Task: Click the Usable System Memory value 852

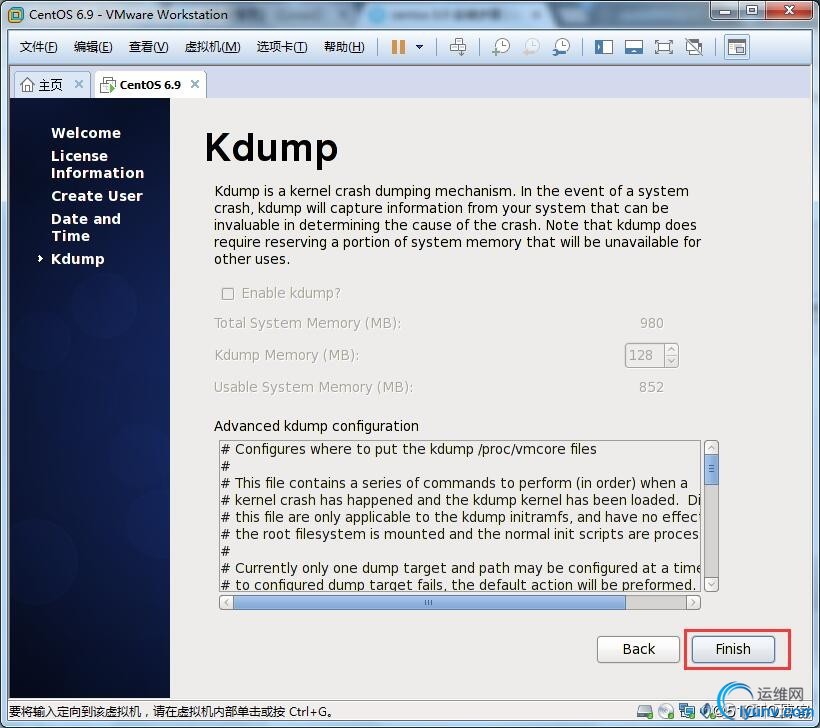Action: click(651, 388)
